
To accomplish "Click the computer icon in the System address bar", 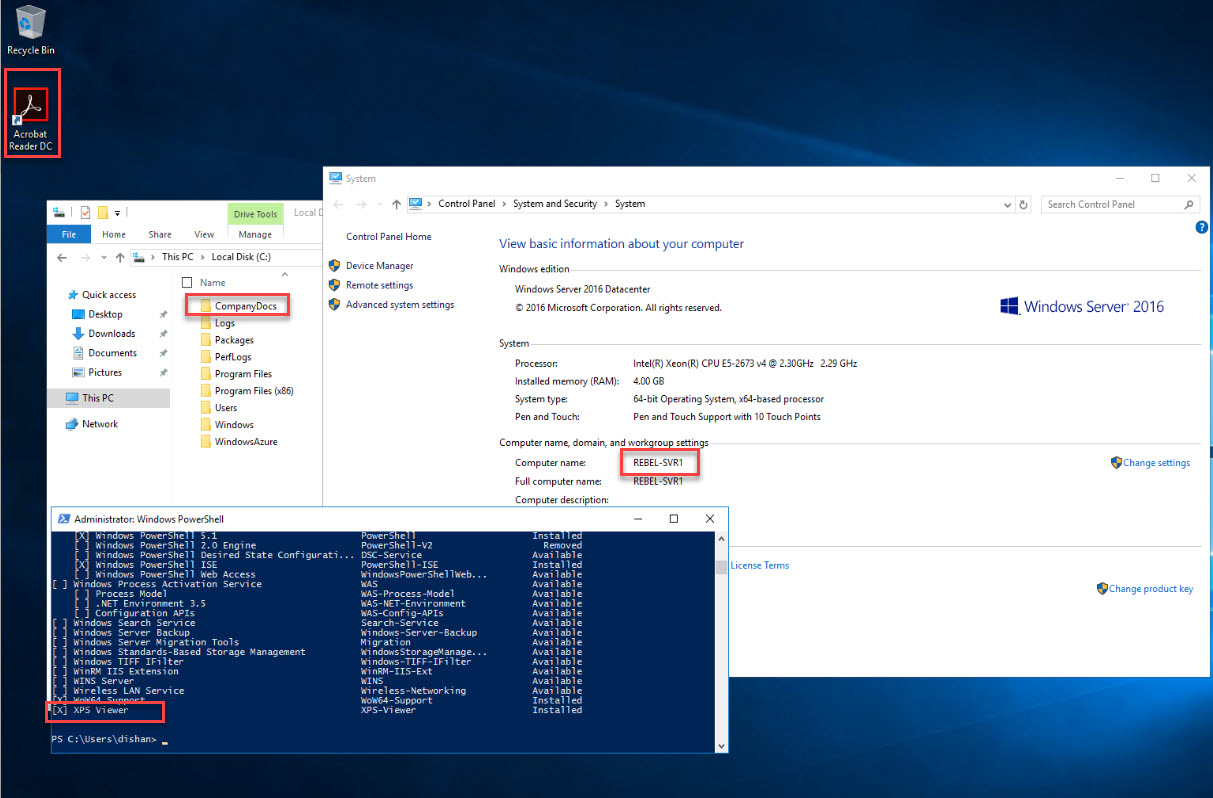I will [415, 204].
